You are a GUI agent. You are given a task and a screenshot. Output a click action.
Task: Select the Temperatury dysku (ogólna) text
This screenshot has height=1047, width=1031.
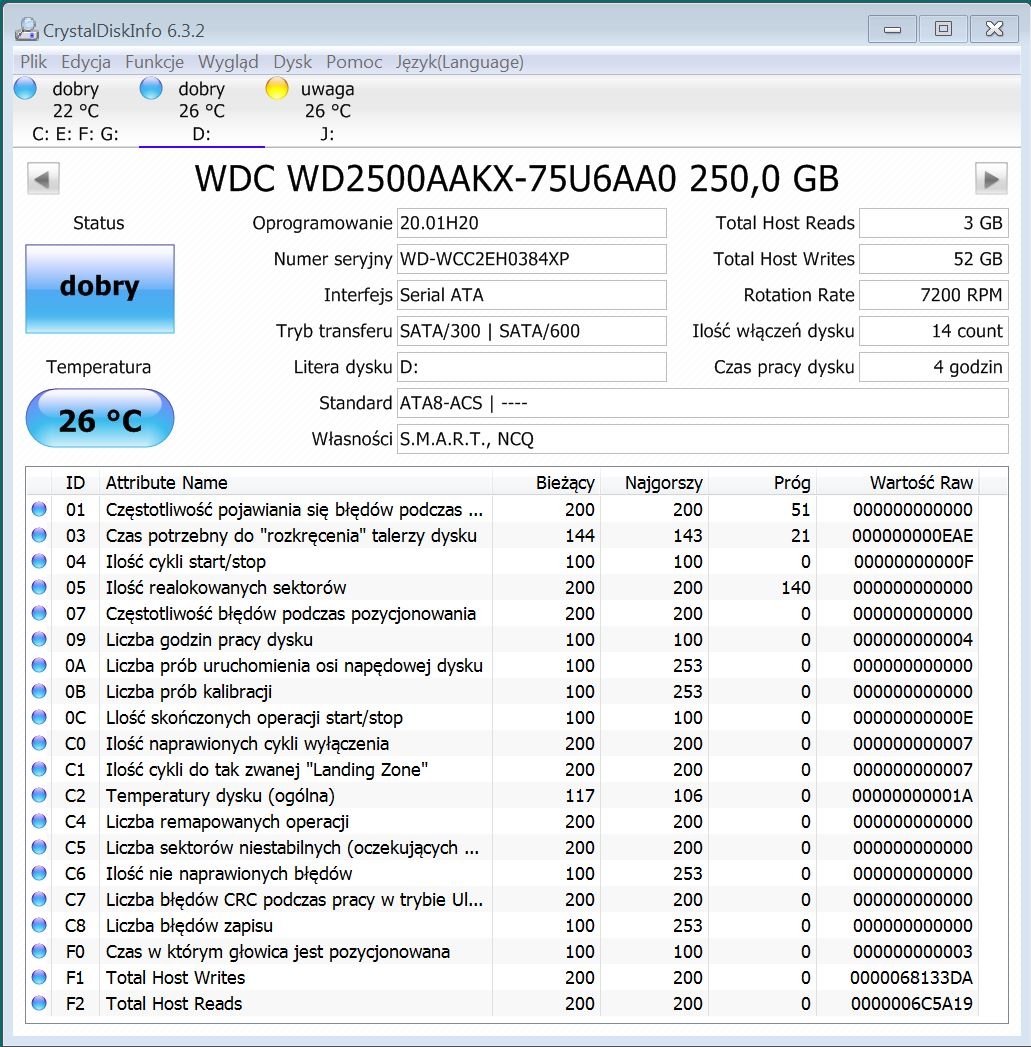coord(220,796)
